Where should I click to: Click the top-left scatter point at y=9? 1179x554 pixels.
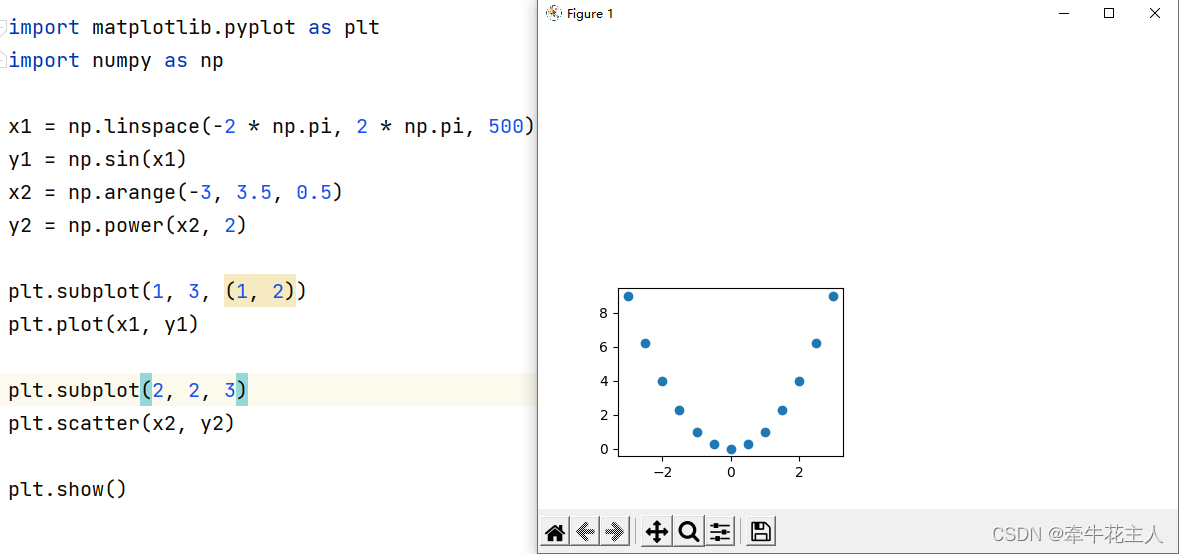pyautogui.click(x=629, y=296)
